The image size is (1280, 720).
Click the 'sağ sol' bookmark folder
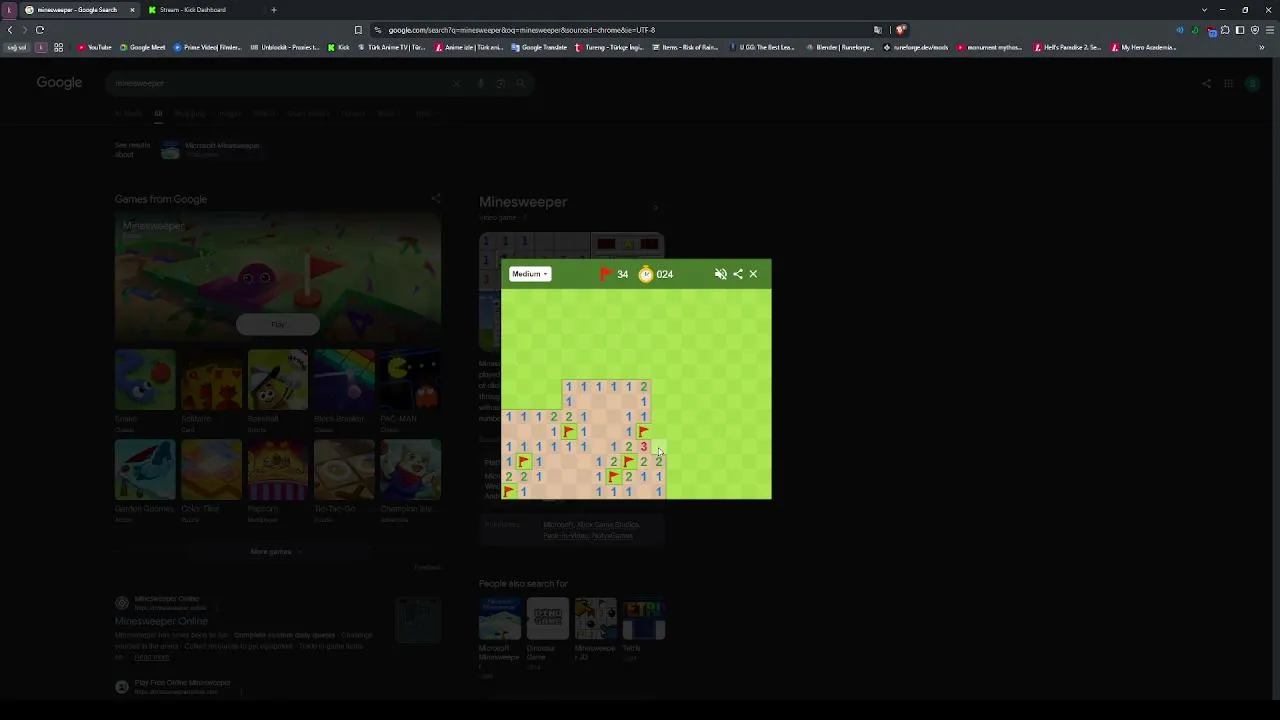tap(17, 47)
